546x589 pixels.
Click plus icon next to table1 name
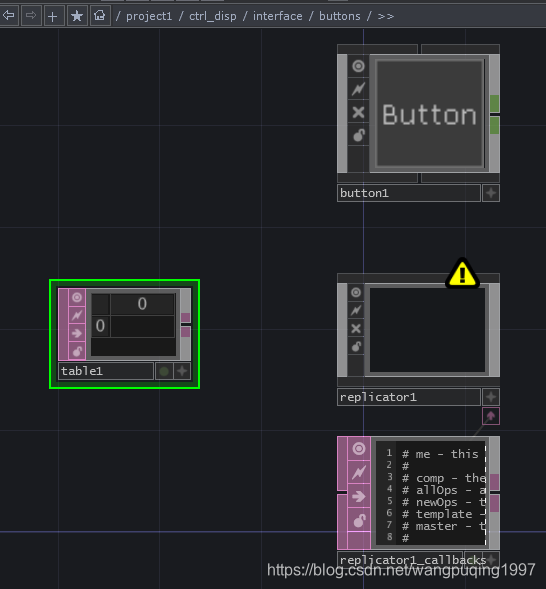coord(182,372)
